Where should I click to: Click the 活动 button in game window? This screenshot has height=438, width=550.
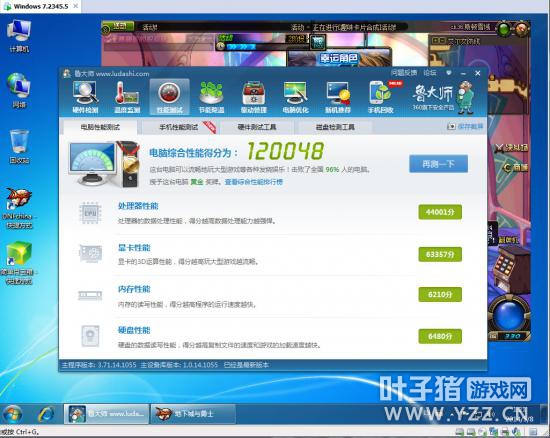click(x=119, y=26)
